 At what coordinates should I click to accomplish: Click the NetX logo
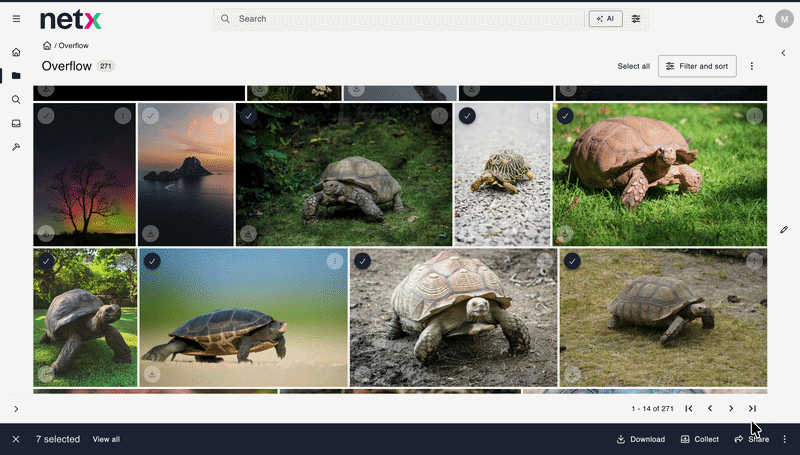pos(71,20)
